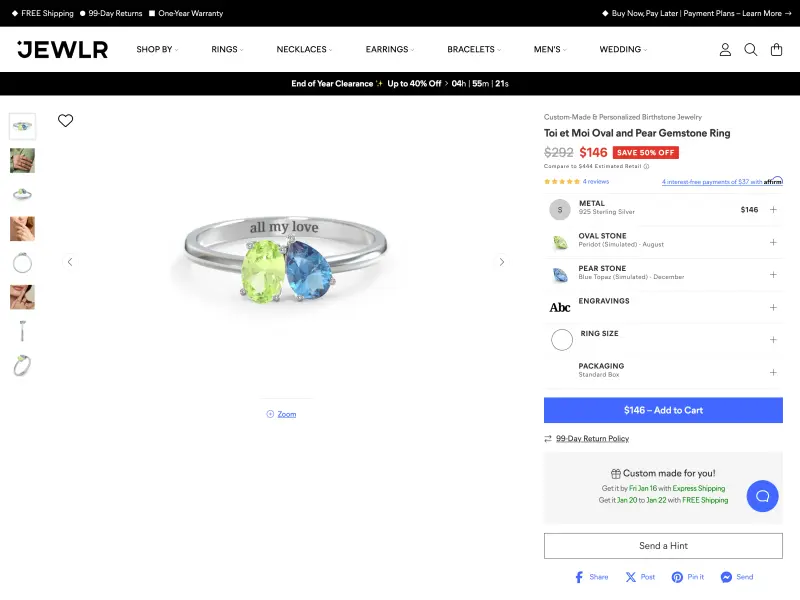Open the account profile icon

coord(726,50)
